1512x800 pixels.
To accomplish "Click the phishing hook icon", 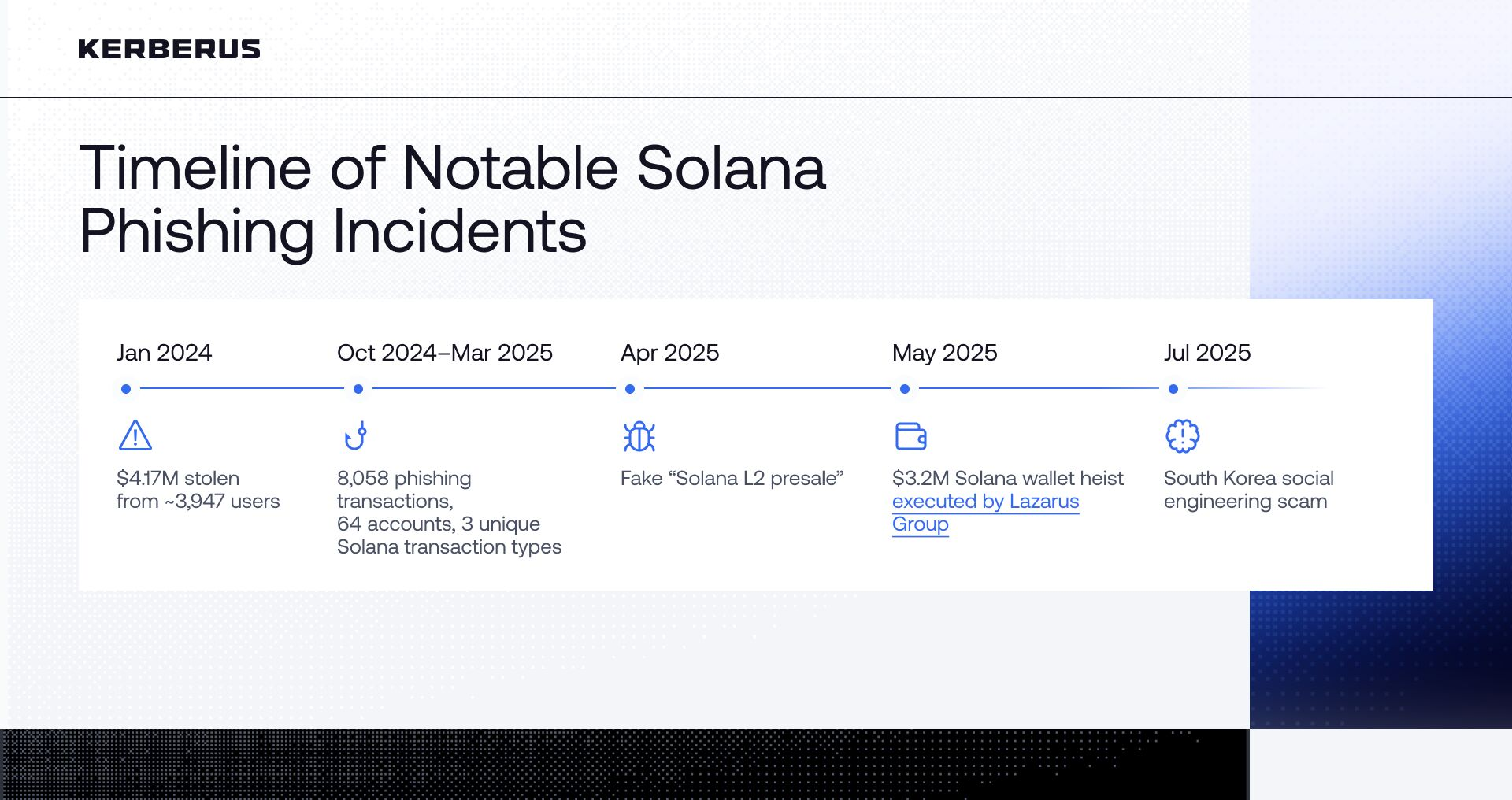I will coord(356,435).
